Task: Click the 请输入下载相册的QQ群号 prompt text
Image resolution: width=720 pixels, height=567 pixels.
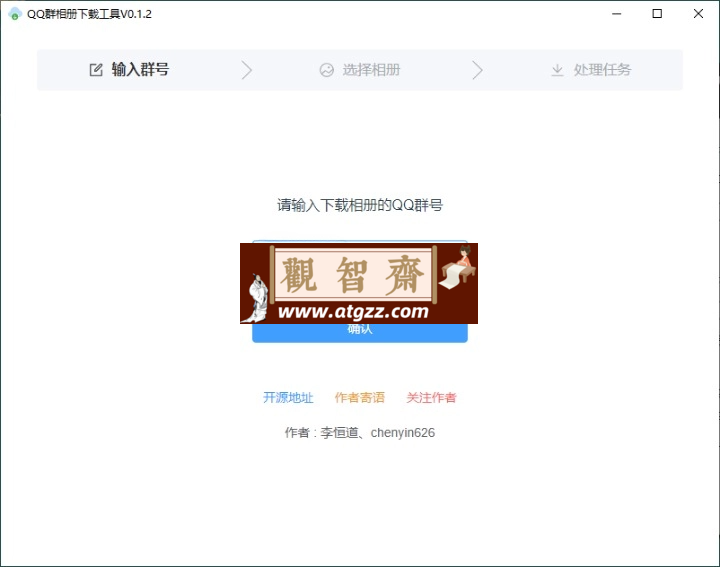Action: [x=360, y=205]
